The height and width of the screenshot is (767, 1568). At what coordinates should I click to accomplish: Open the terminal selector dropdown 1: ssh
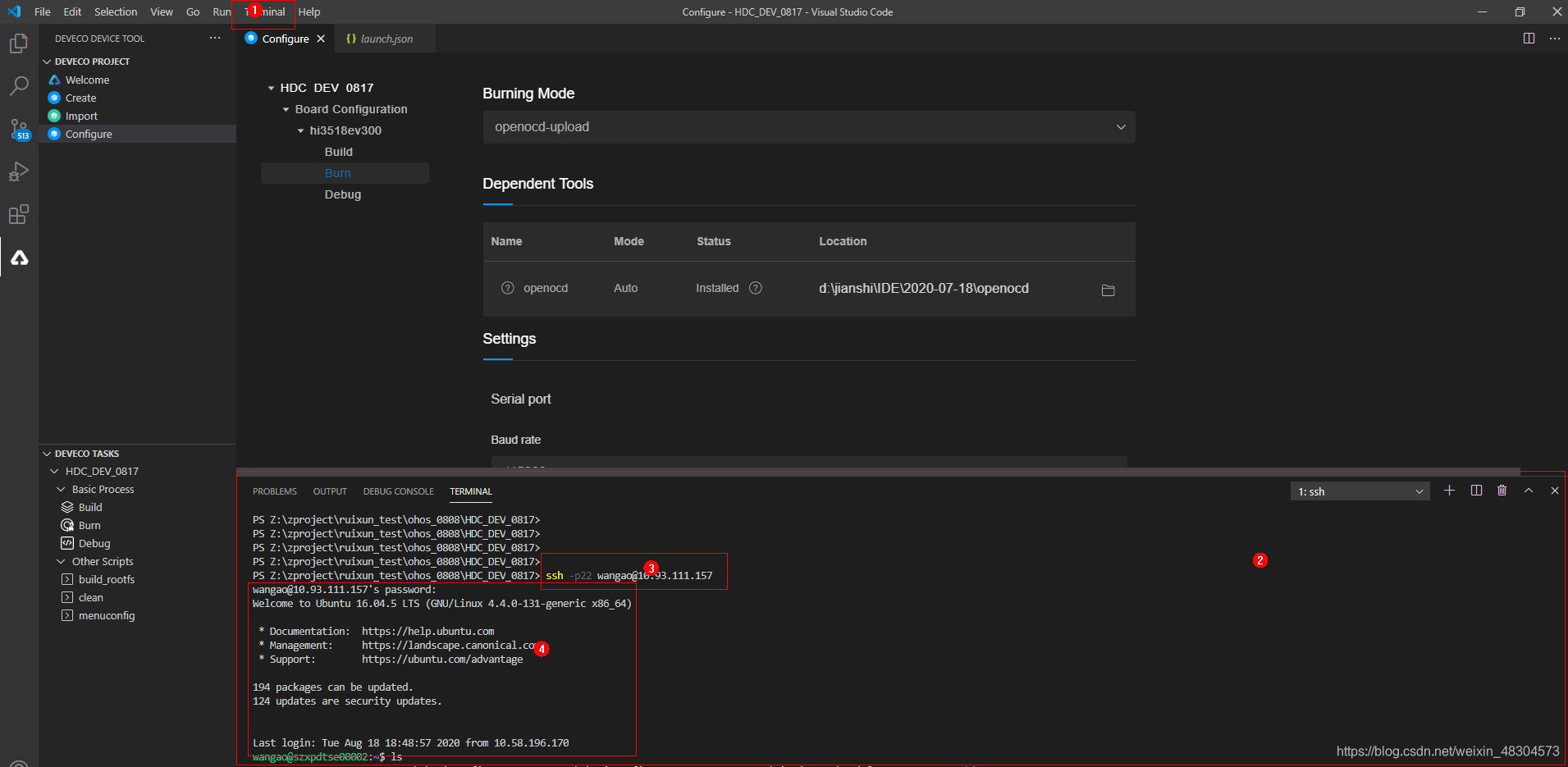[x=1360, y=491]
